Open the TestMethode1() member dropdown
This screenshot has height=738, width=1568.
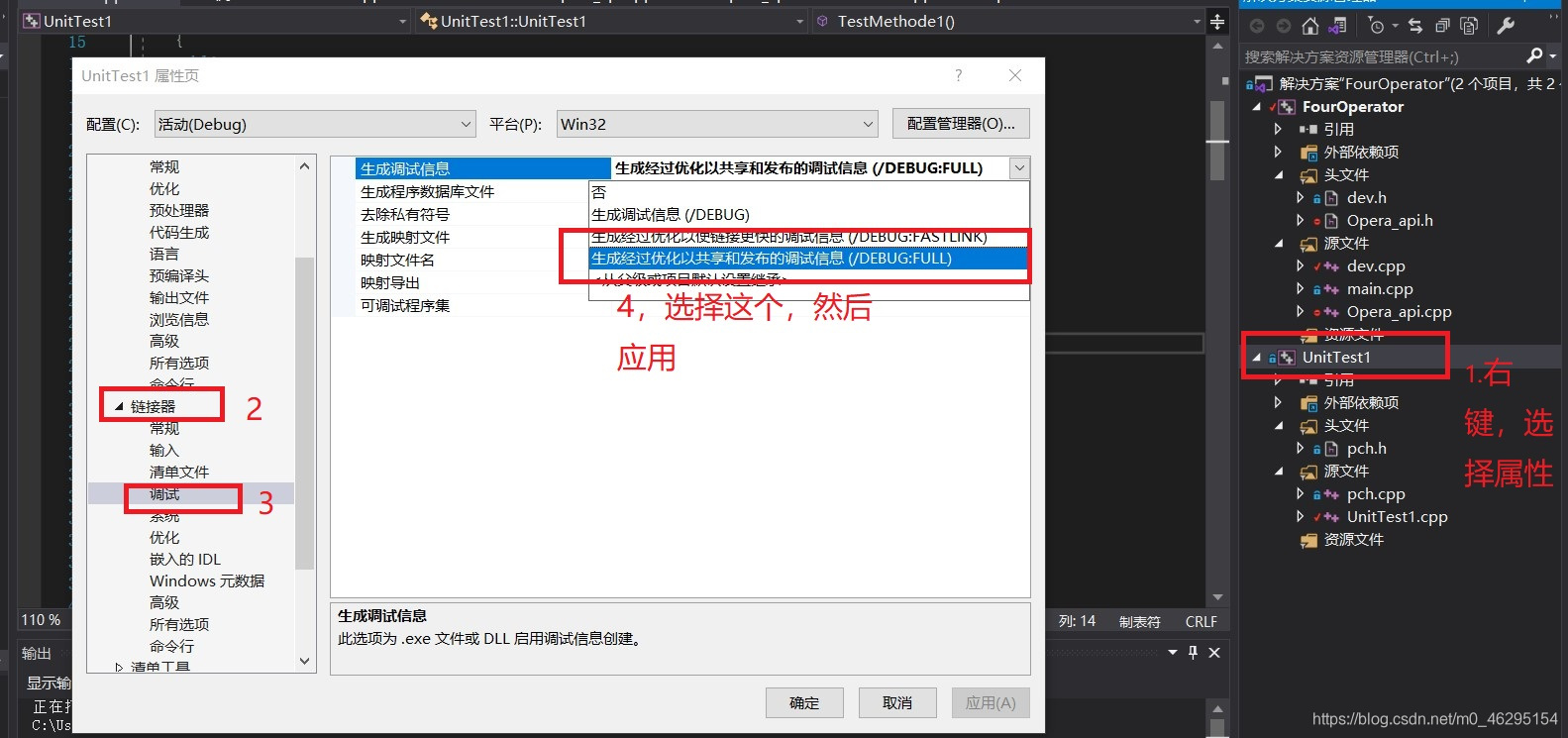point(1009,21)
